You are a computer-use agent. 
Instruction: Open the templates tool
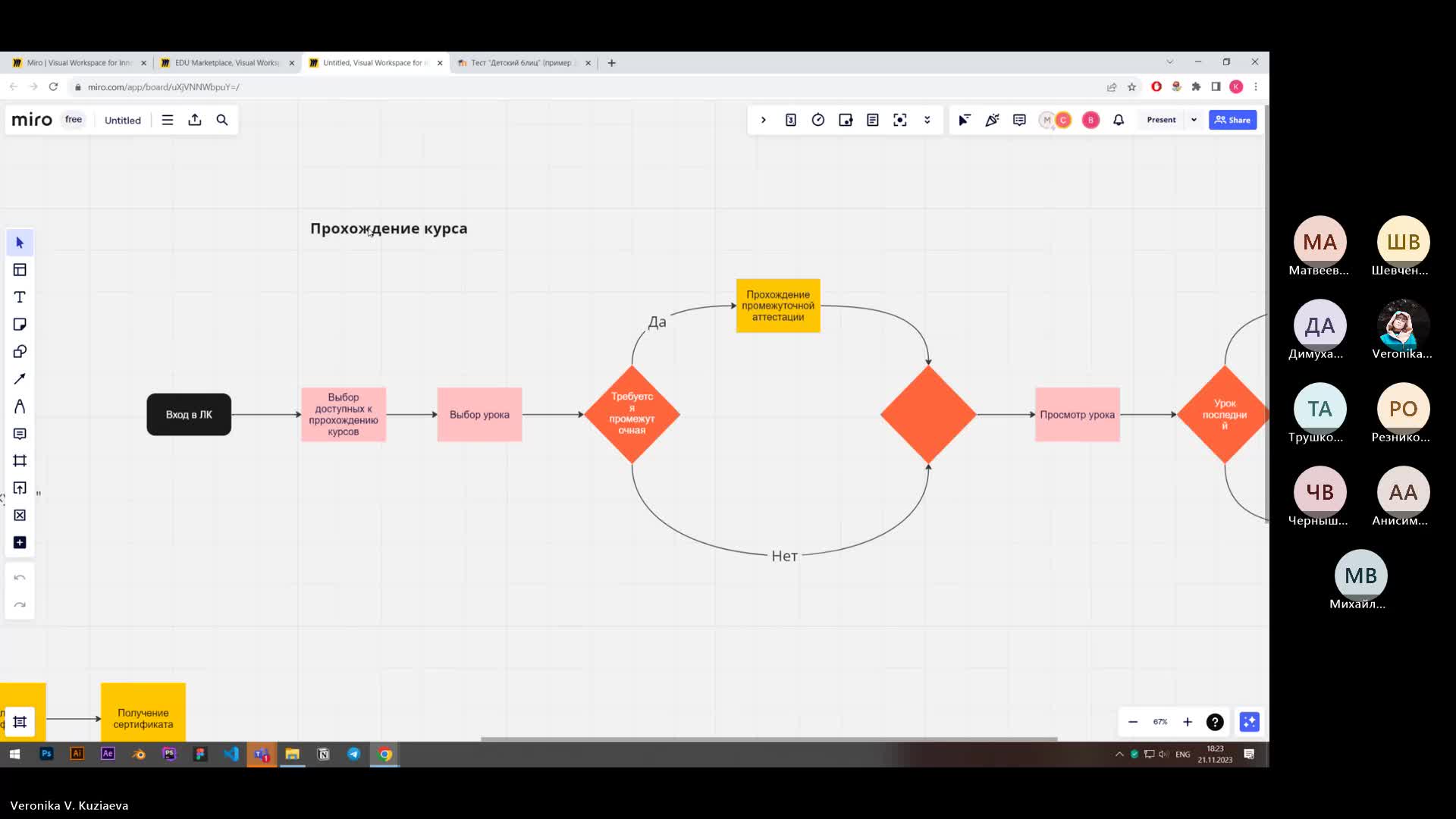click(x=20, y=270)
